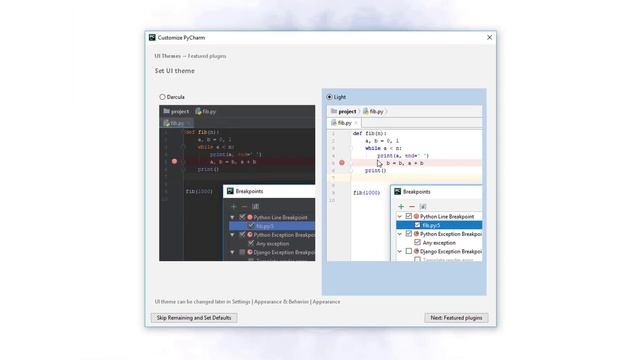This screenshot has height=360, width=640.
Task: Collapse Django Exception Breakpoint node in Light preview
Action: tap(400, 251)
